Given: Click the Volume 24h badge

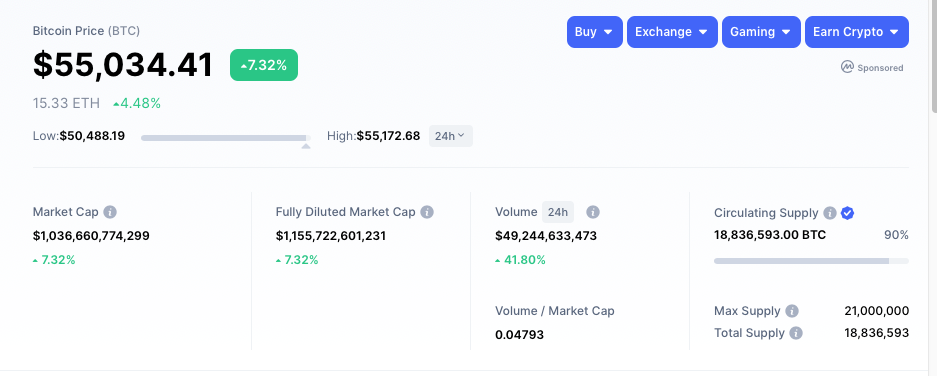Looking at the screenshot, I should [558, 212].
